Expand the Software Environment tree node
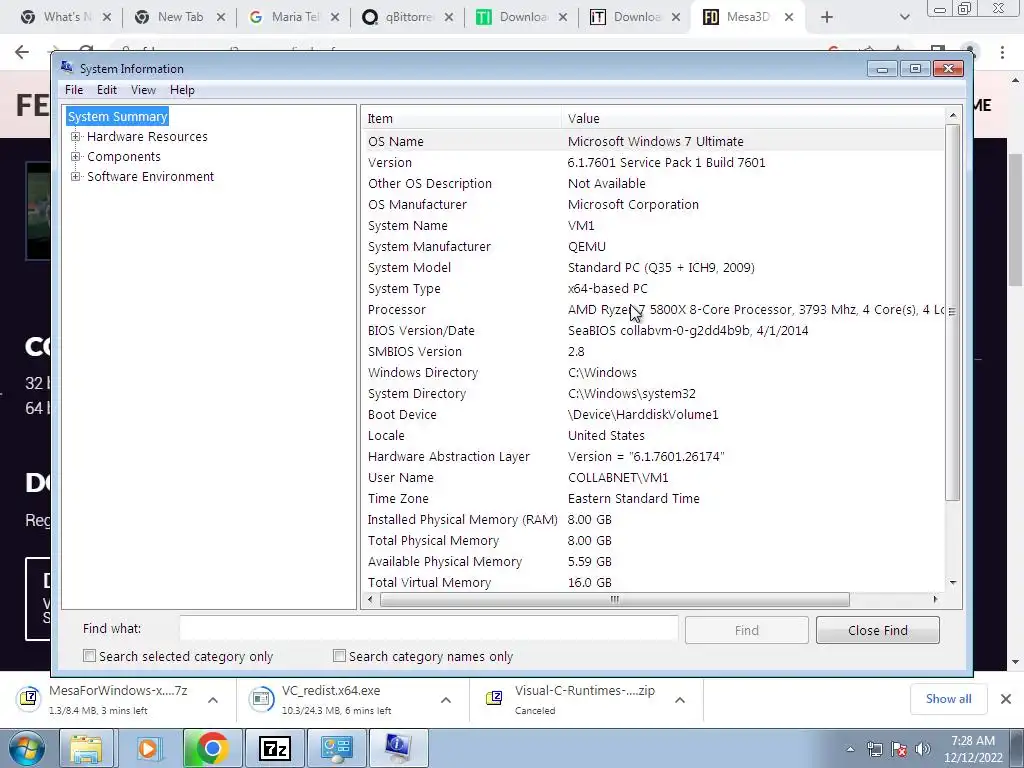The image size is (1024, 768). [76, 176]
